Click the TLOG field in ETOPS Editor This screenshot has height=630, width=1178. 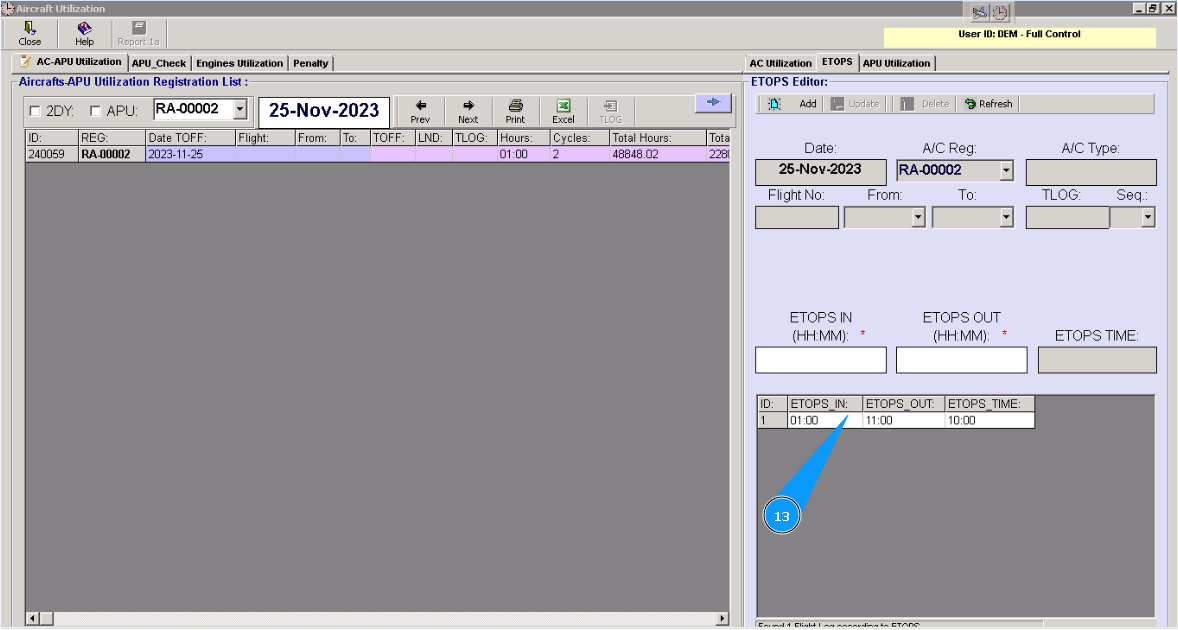pyautogui.click(x=1068, y=218)
